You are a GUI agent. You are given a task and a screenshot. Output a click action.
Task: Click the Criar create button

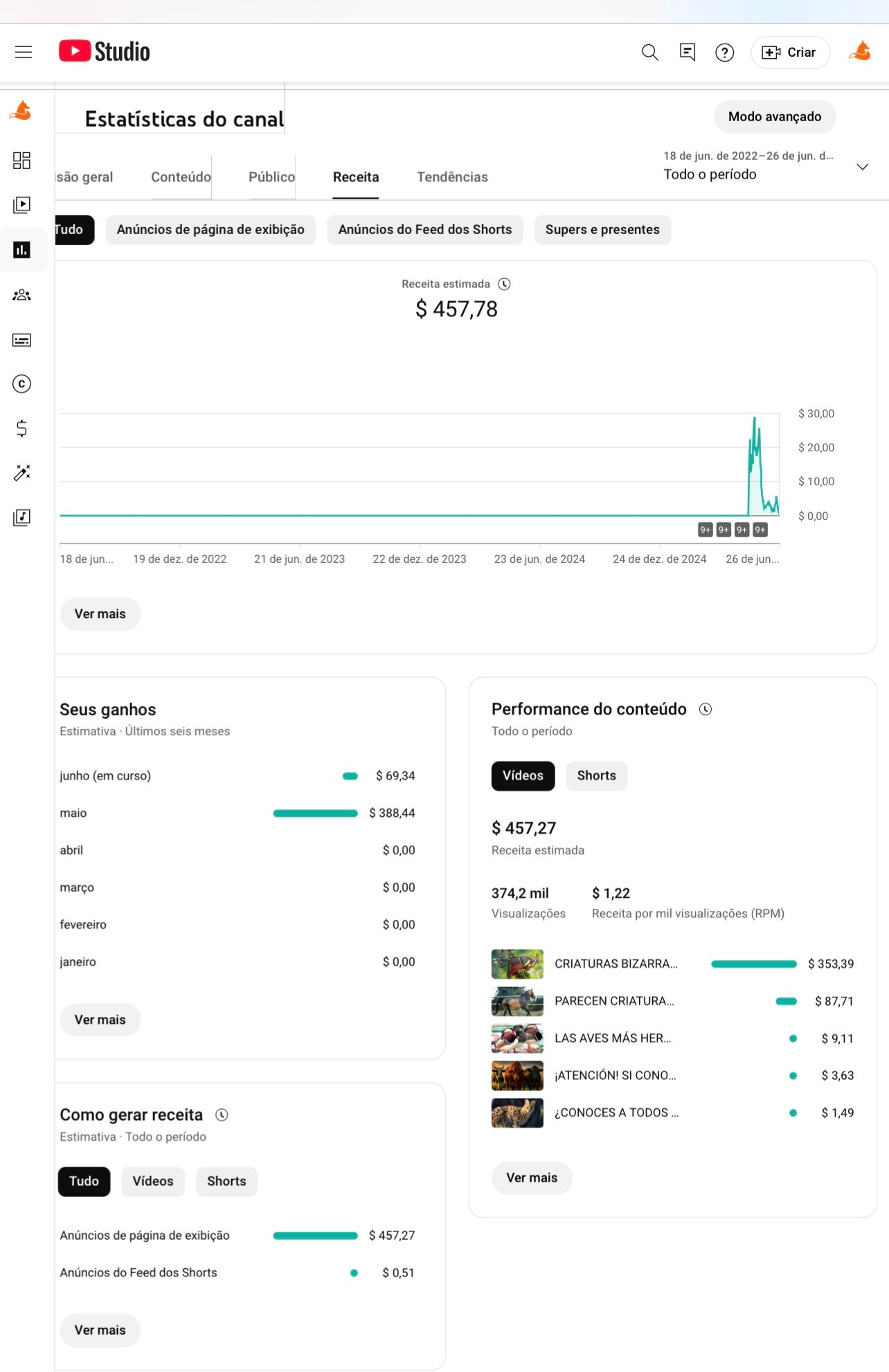point(790,53)
